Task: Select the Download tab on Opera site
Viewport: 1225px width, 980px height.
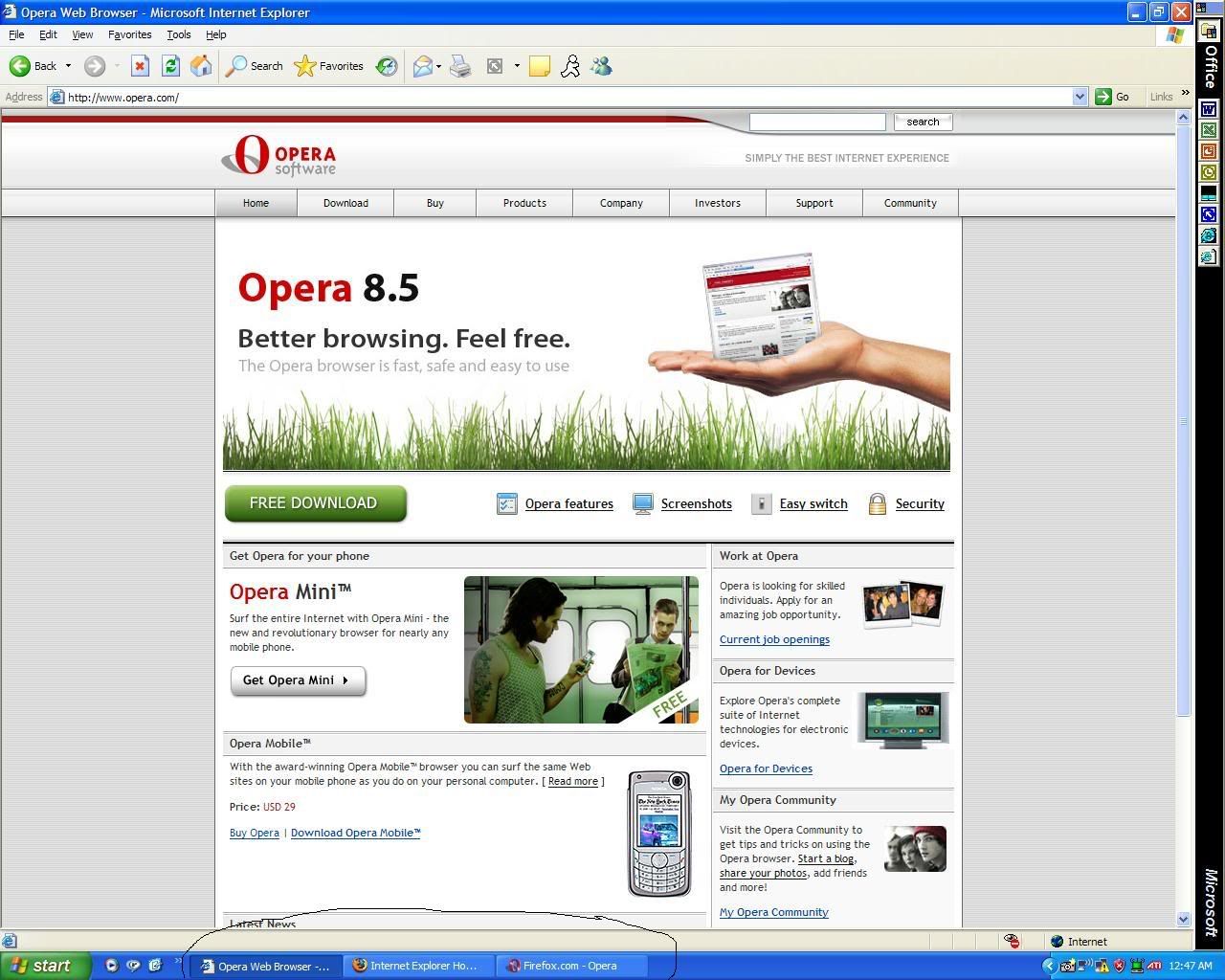Action: [x=345, y=203]
